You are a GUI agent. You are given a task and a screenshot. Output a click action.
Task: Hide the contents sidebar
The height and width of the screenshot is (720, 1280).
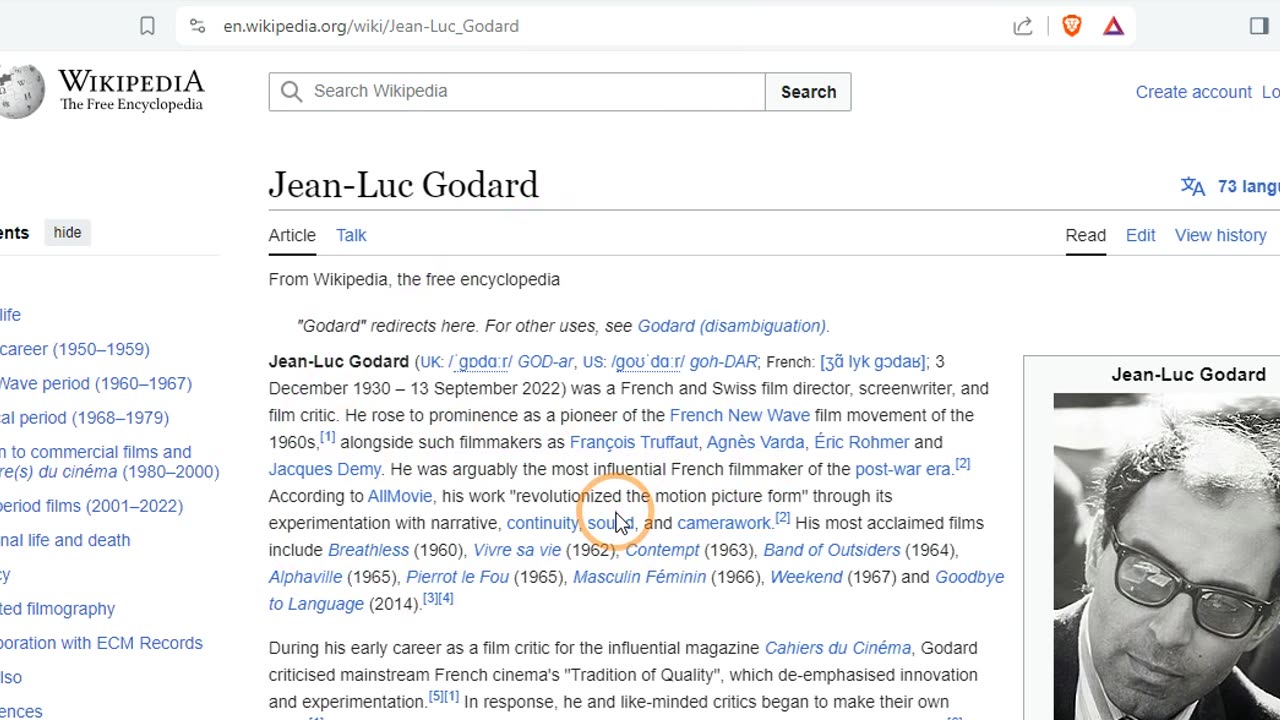coord(67,233)
